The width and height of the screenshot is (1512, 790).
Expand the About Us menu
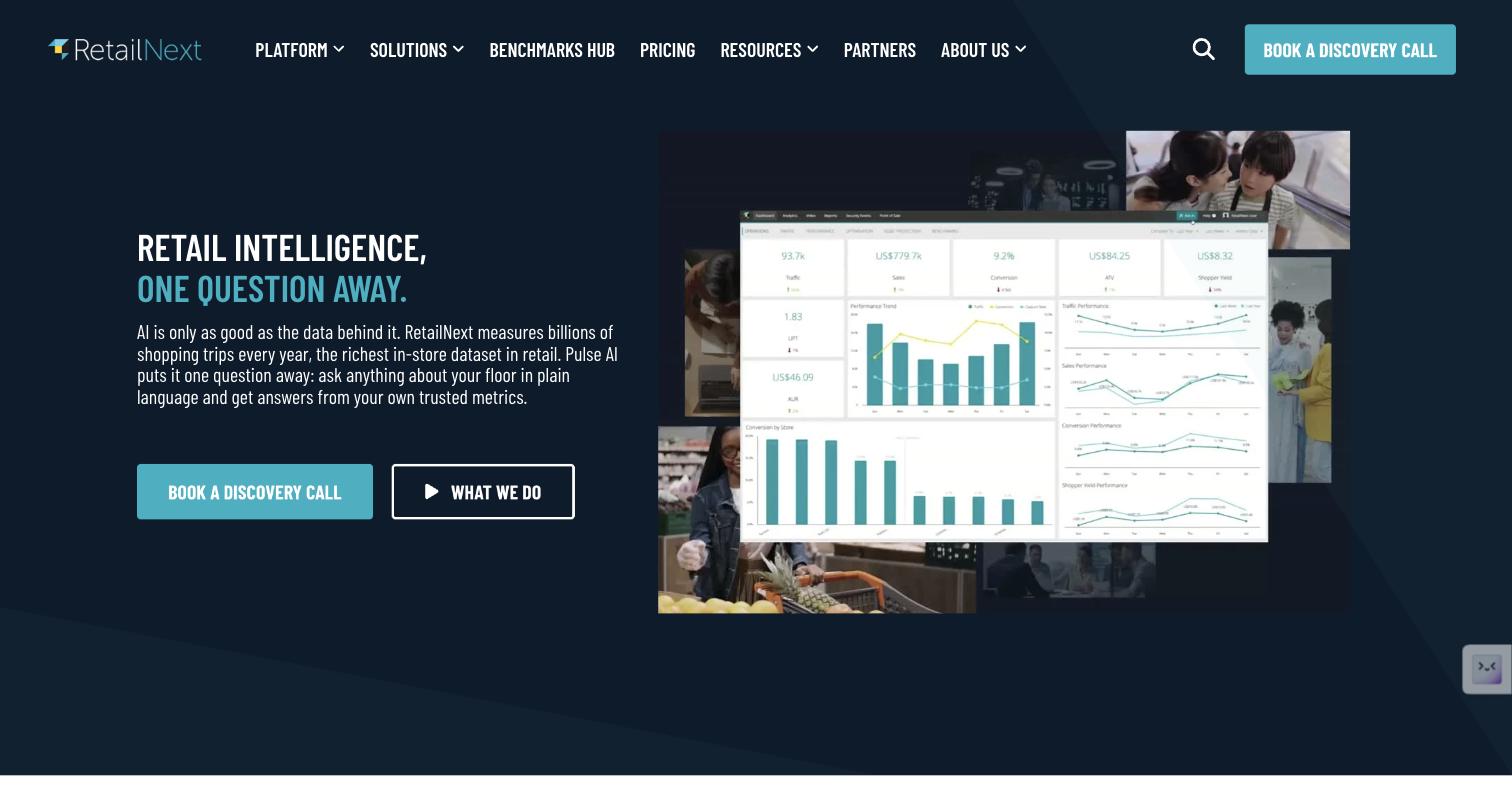click(x=983, y=49)
